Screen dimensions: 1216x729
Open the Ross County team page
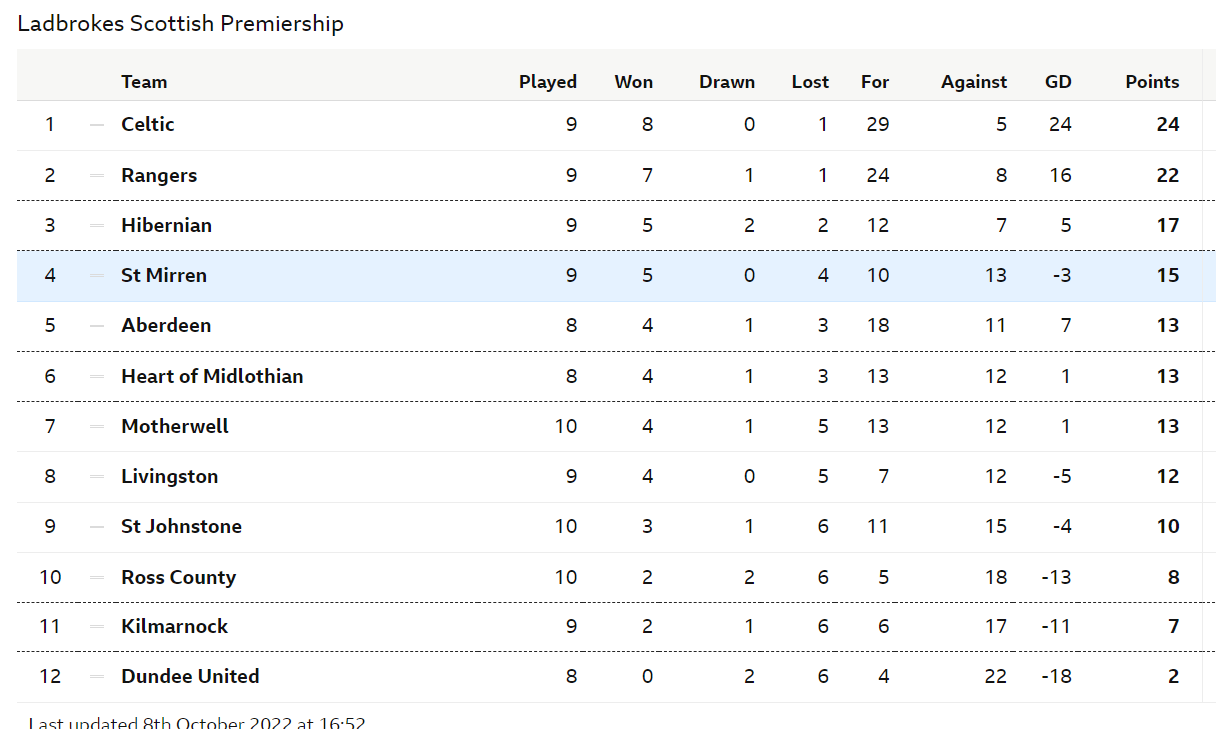coord(178,577)
